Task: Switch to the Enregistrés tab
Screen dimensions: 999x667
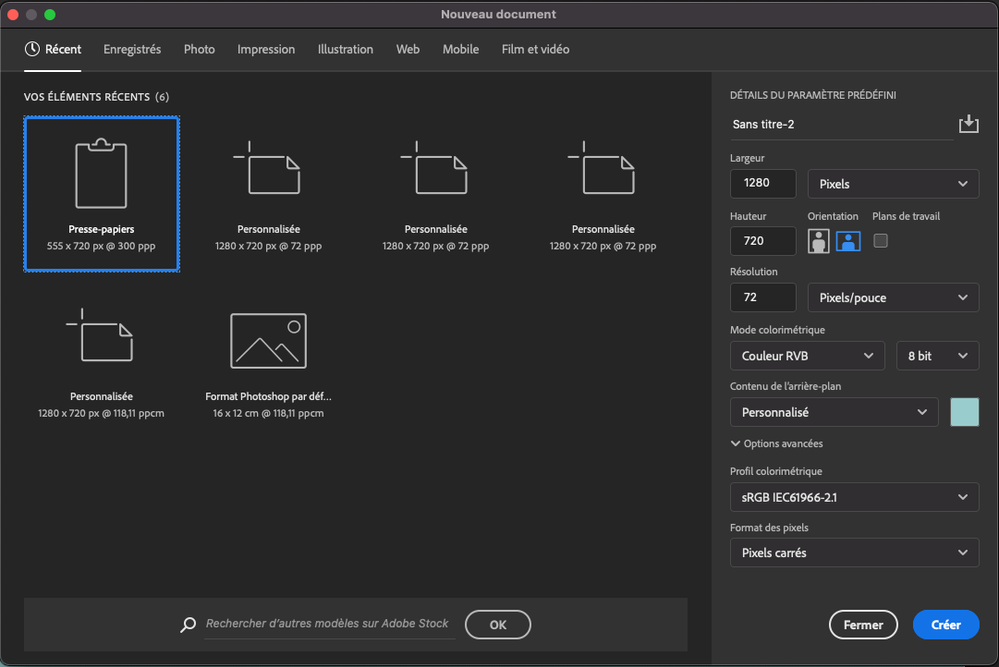Action: click(132, 49)
